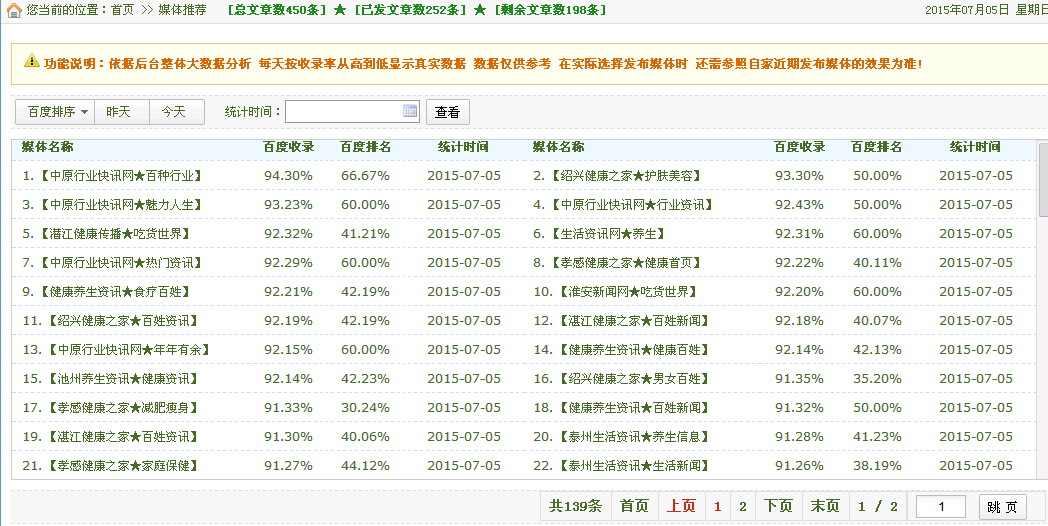The width and height of the screenshot is (1048, 526).
Task: Open media 潜江健康传播★吃货世界
Action: click(x=115, y=233)
